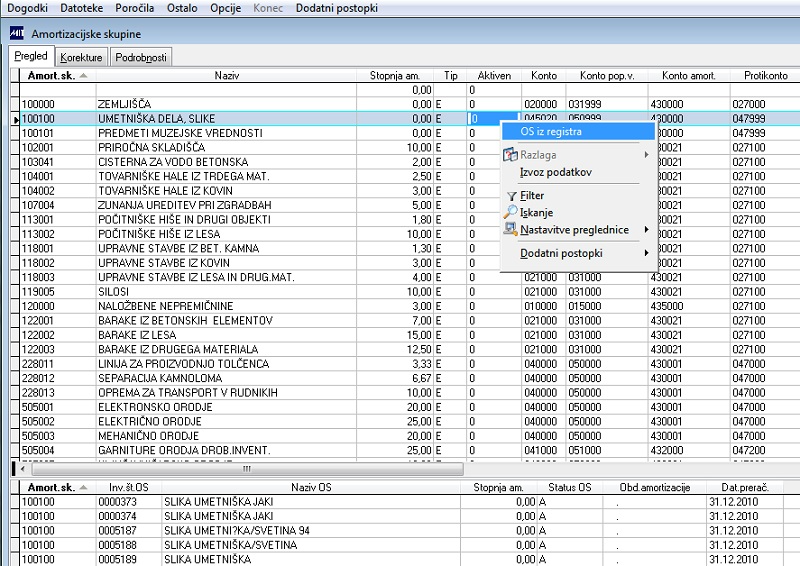Click the Iskanje magnifier icon
Viewport: 800px width, 566px height.
coord(511,212)
